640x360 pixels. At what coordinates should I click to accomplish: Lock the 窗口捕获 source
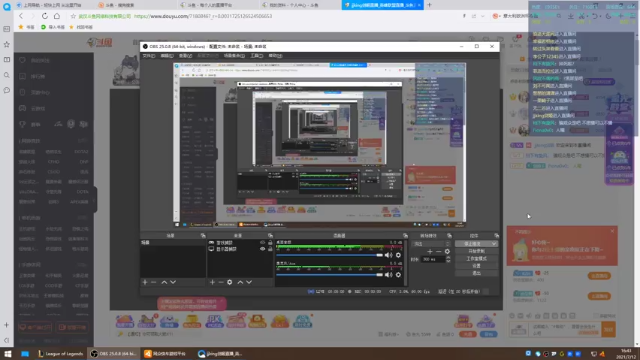coord(270,242)
